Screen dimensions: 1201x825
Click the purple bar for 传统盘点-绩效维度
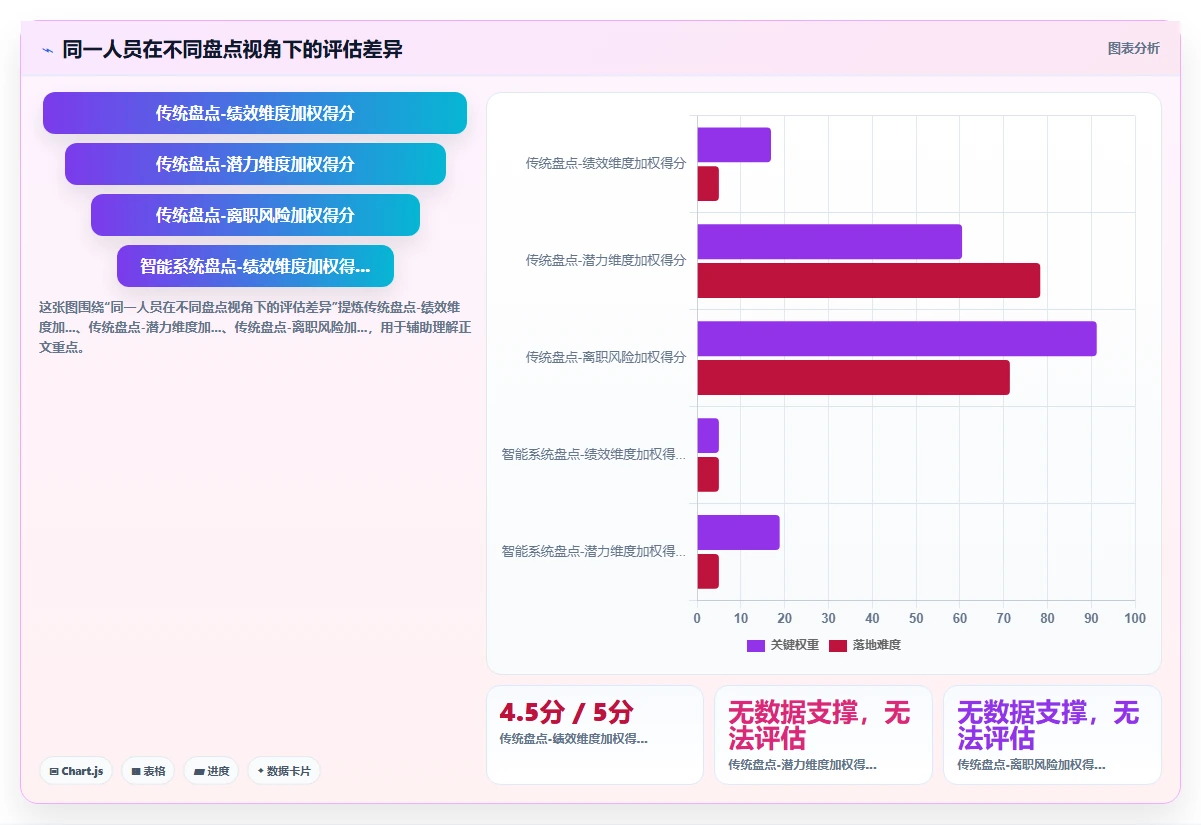pyautogui.click(x=734, y=145)
